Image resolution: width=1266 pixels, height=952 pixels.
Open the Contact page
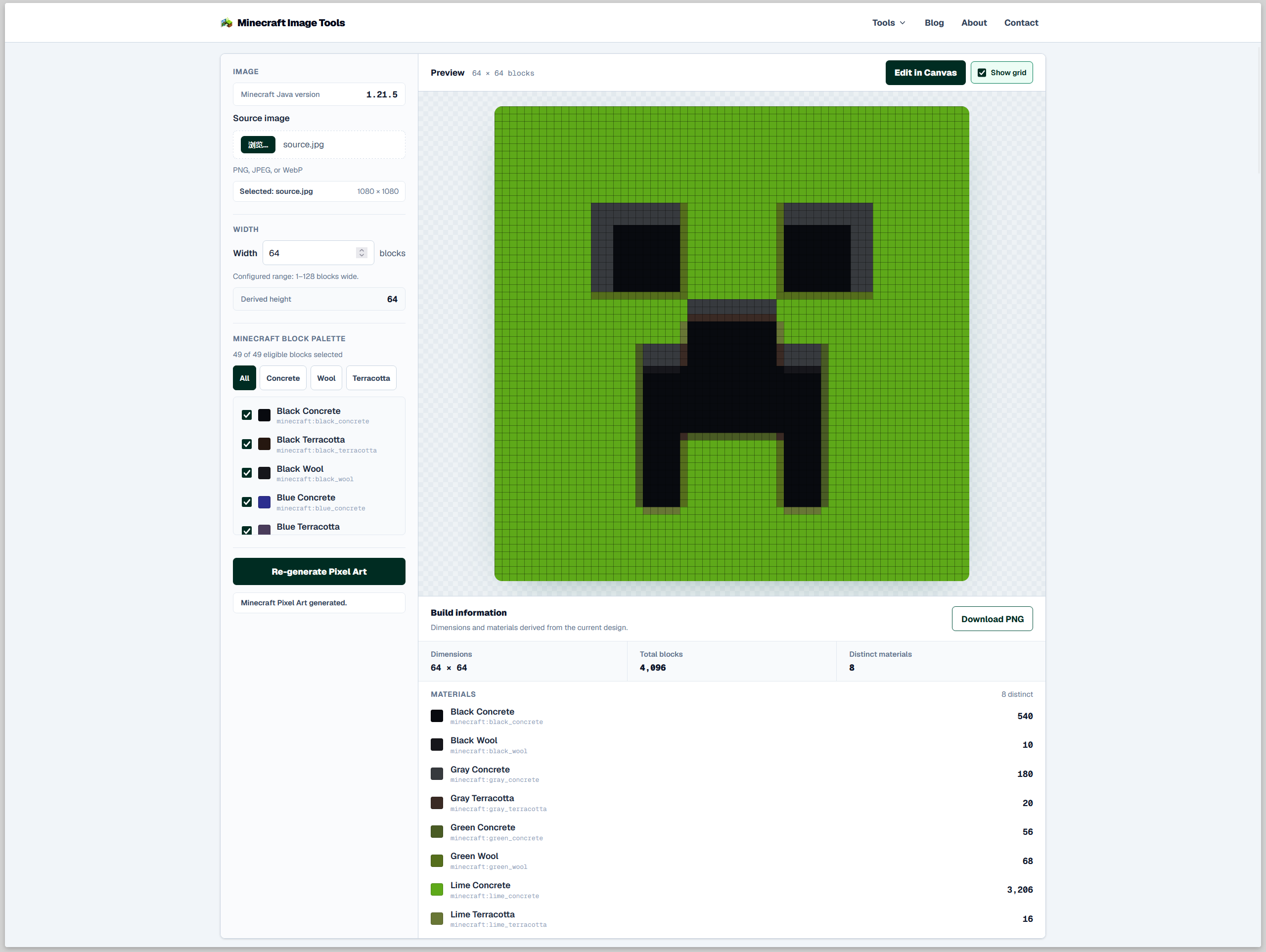[1021, 23]
